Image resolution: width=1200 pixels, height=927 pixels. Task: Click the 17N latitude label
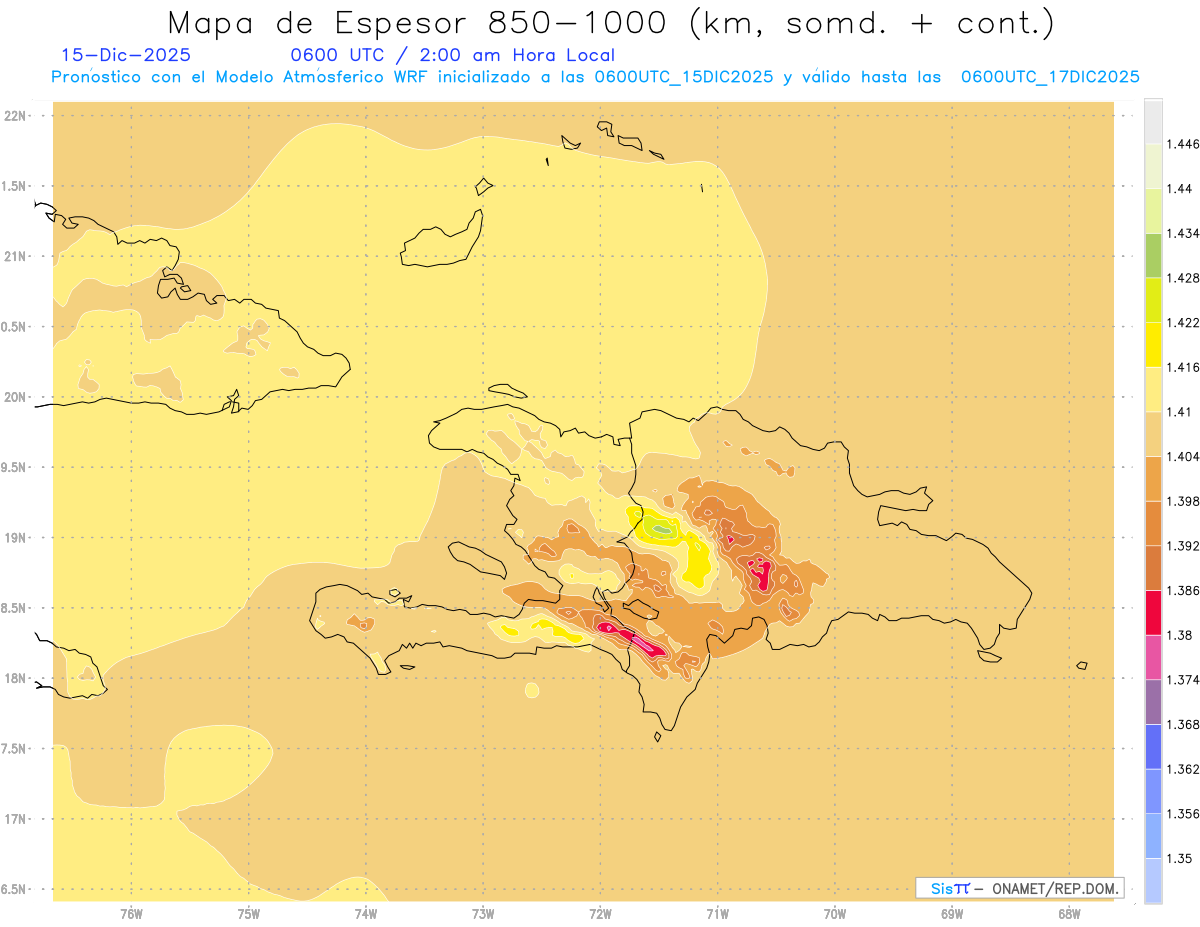[16, 819]
